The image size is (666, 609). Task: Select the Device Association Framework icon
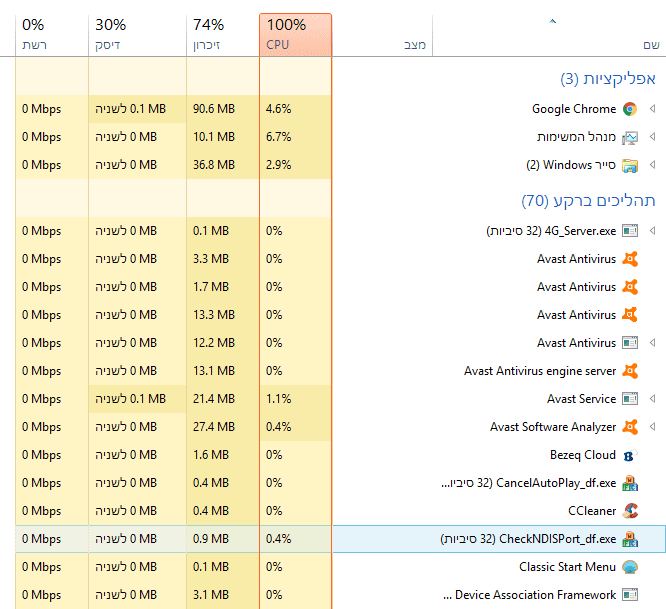[629, 595]
